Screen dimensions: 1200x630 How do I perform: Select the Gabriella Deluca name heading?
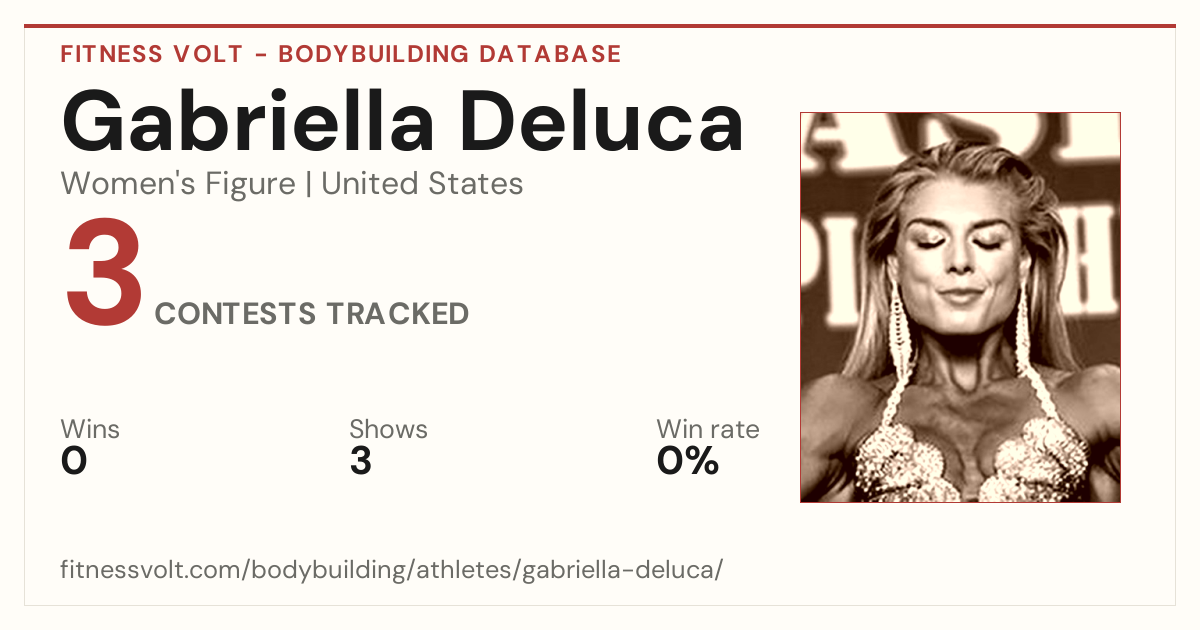click(x=403, y=122)
